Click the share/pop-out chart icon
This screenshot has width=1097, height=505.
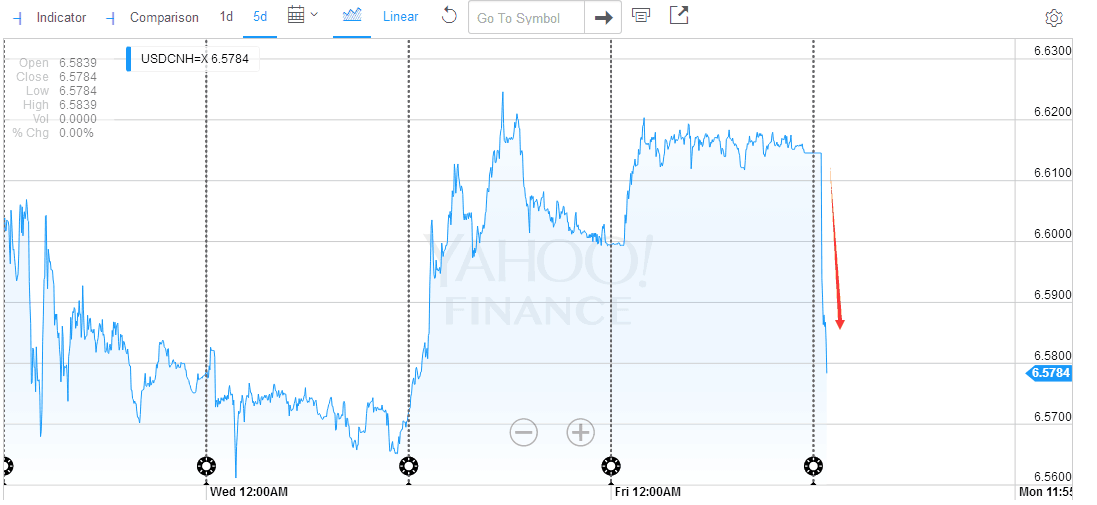678,16
